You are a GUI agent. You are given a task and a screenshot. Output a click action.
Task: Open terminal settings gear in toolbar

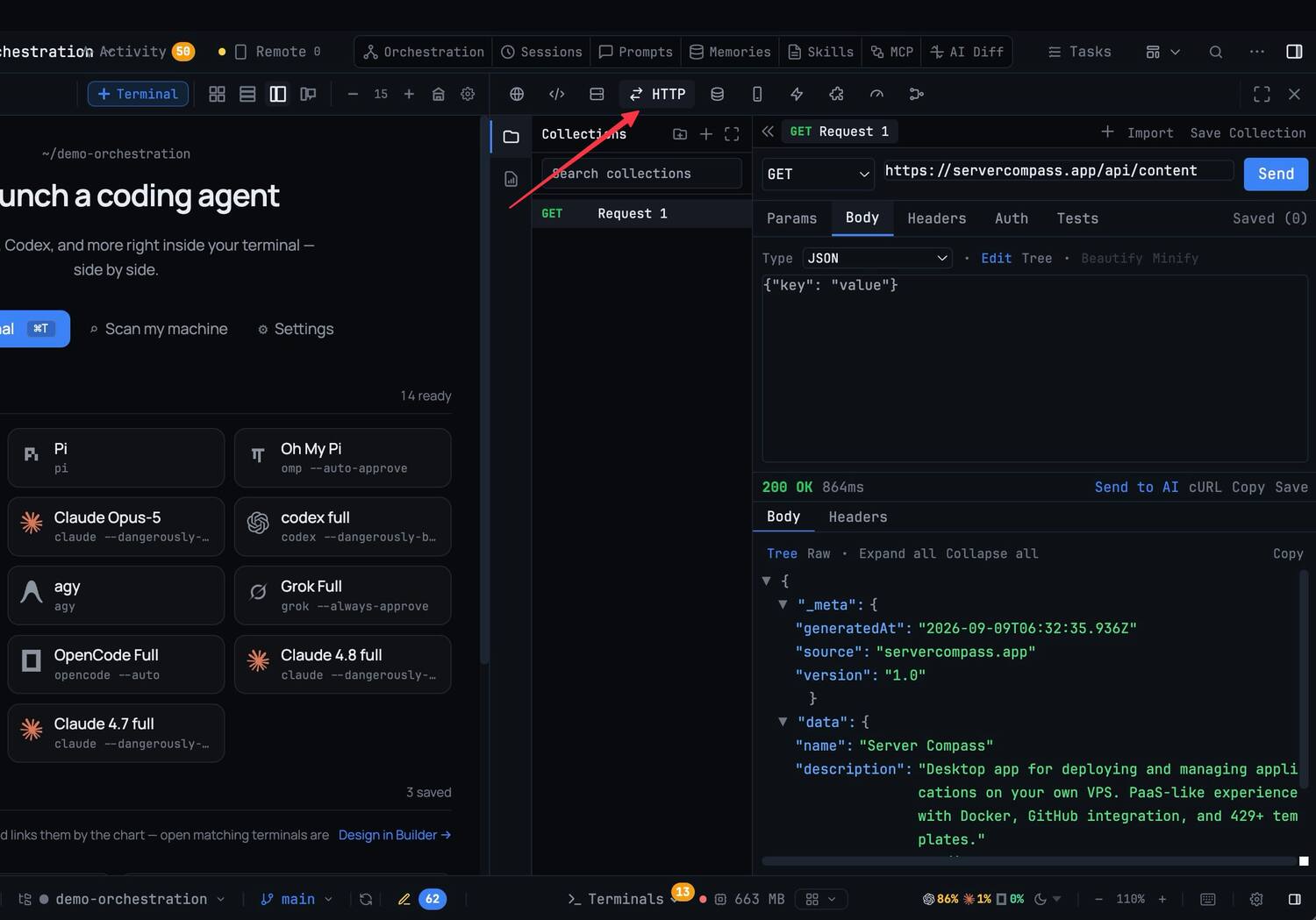click(x=468, y=94)
